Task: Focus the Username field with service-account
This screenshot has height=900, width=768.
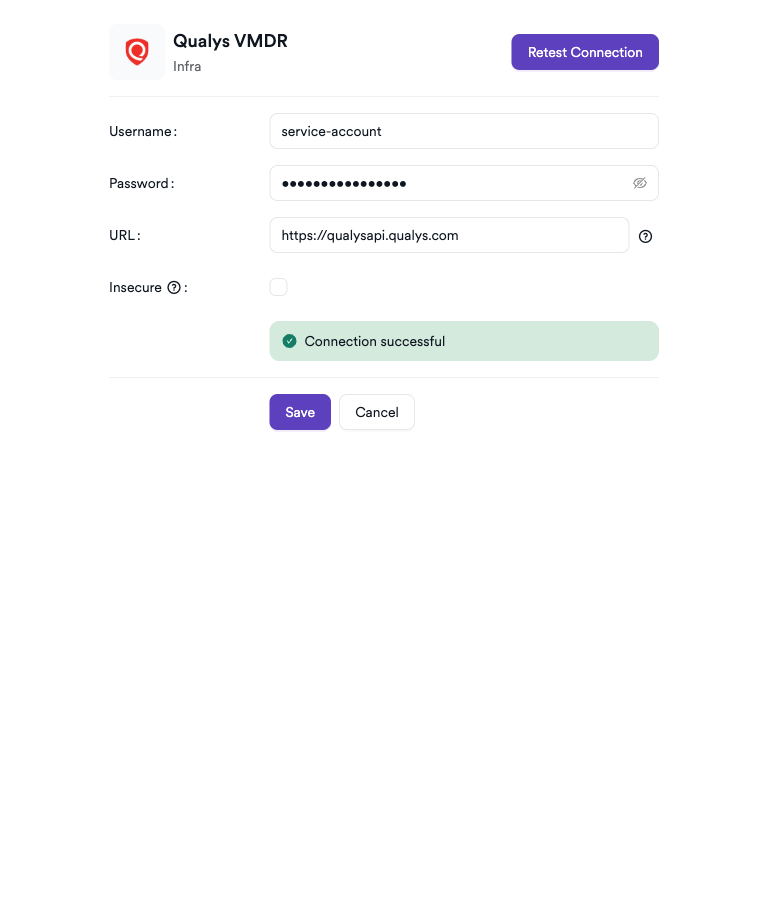Action: pyautogui.click(x=463, y=131)
